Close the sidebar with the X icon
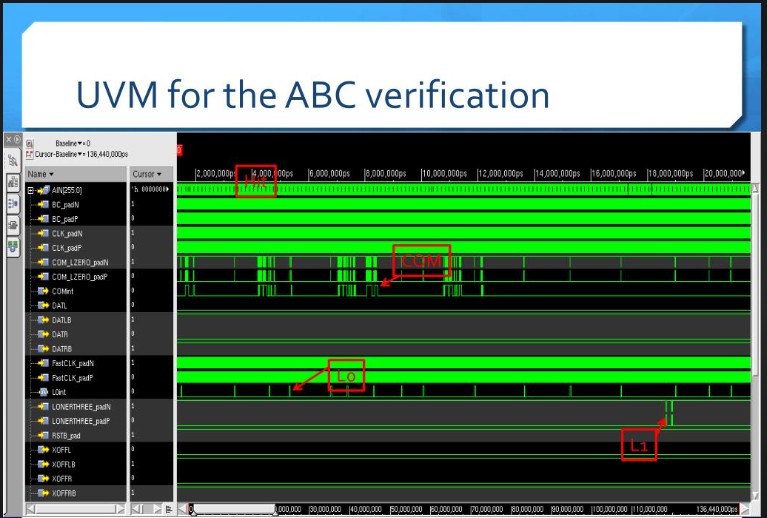The height and width of the screenshot is (518, 767). coord(8,139)
